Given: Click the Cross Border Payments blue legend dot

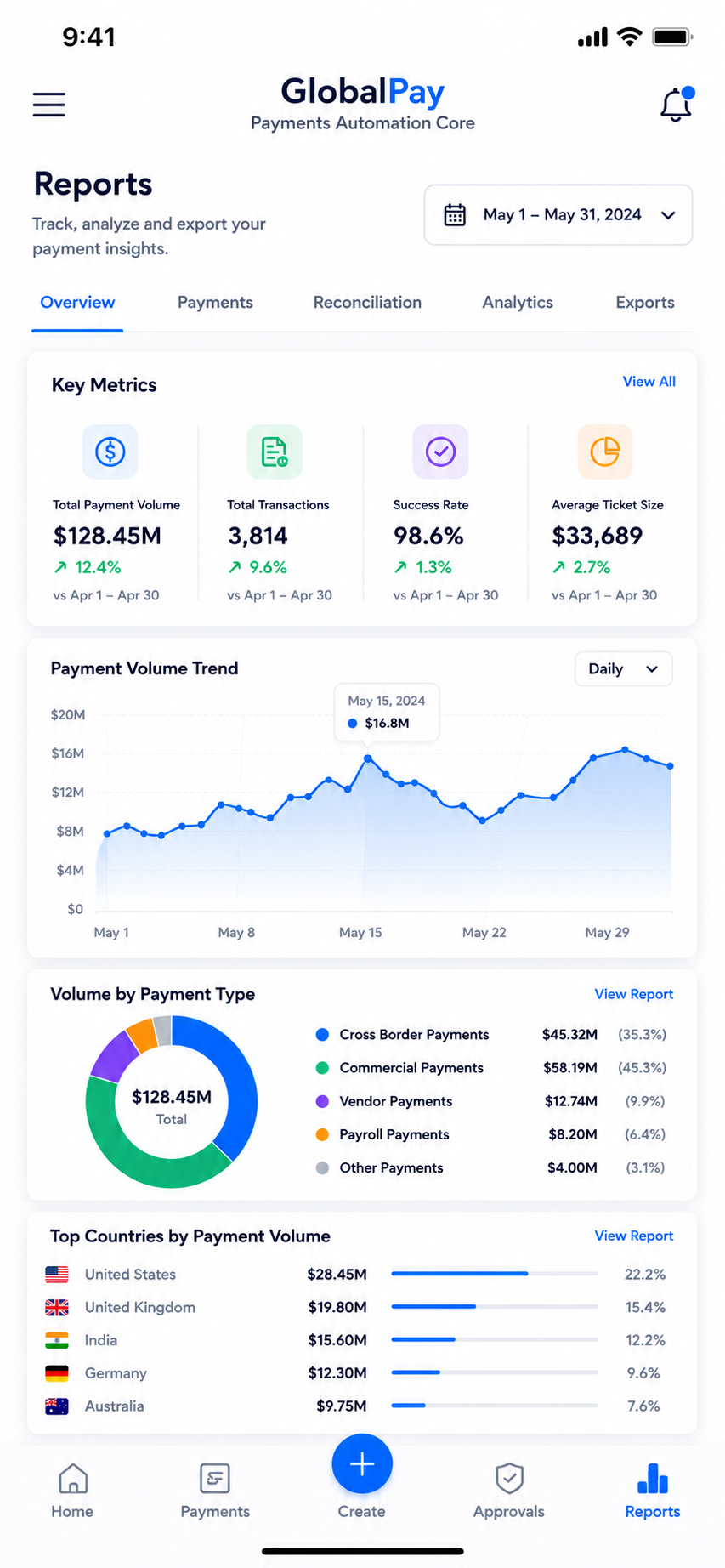Looking at the screenshot, I should (322, 1035).
